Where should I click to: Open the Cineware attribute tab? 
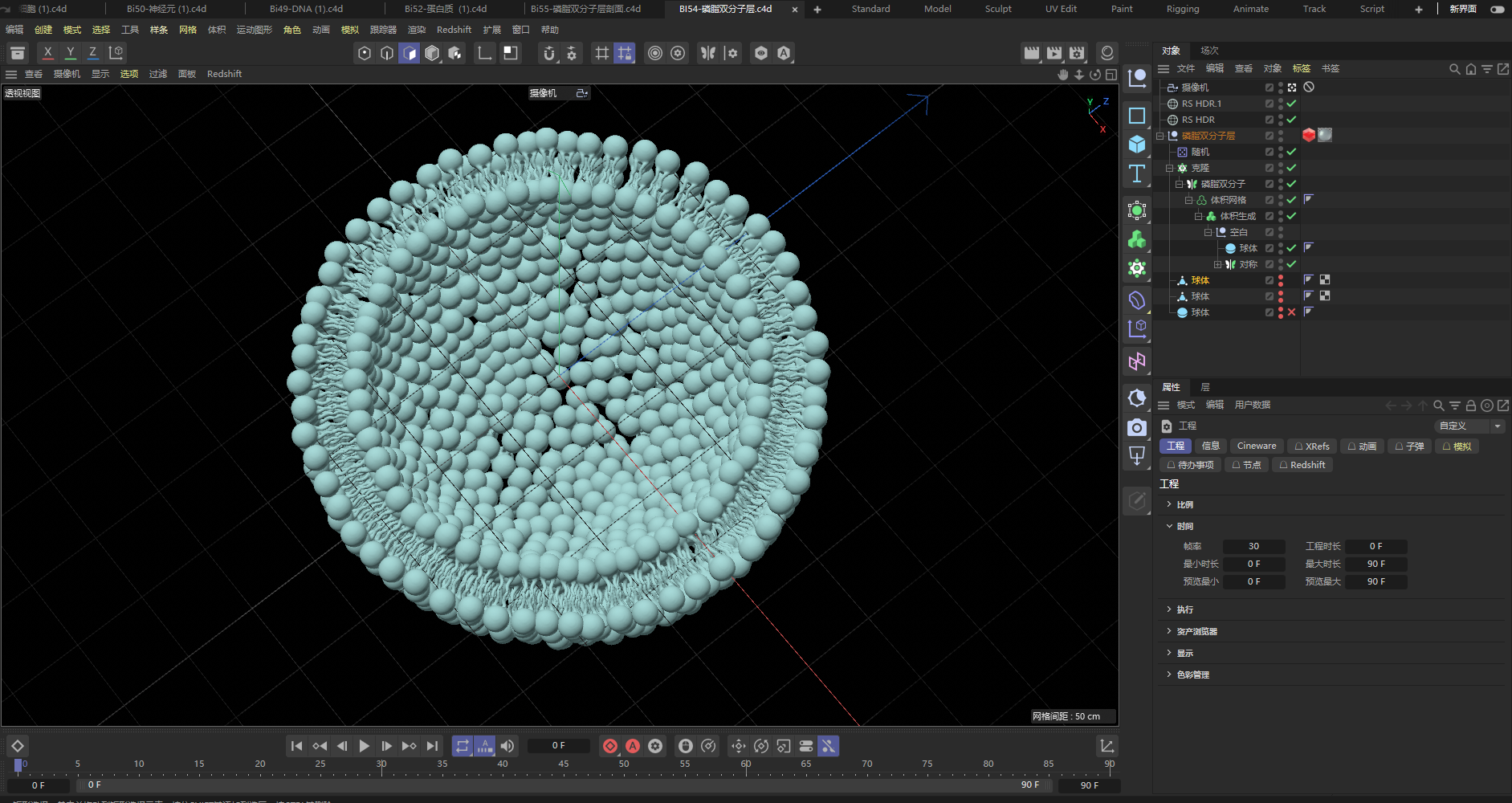[x=1256, y=446]
